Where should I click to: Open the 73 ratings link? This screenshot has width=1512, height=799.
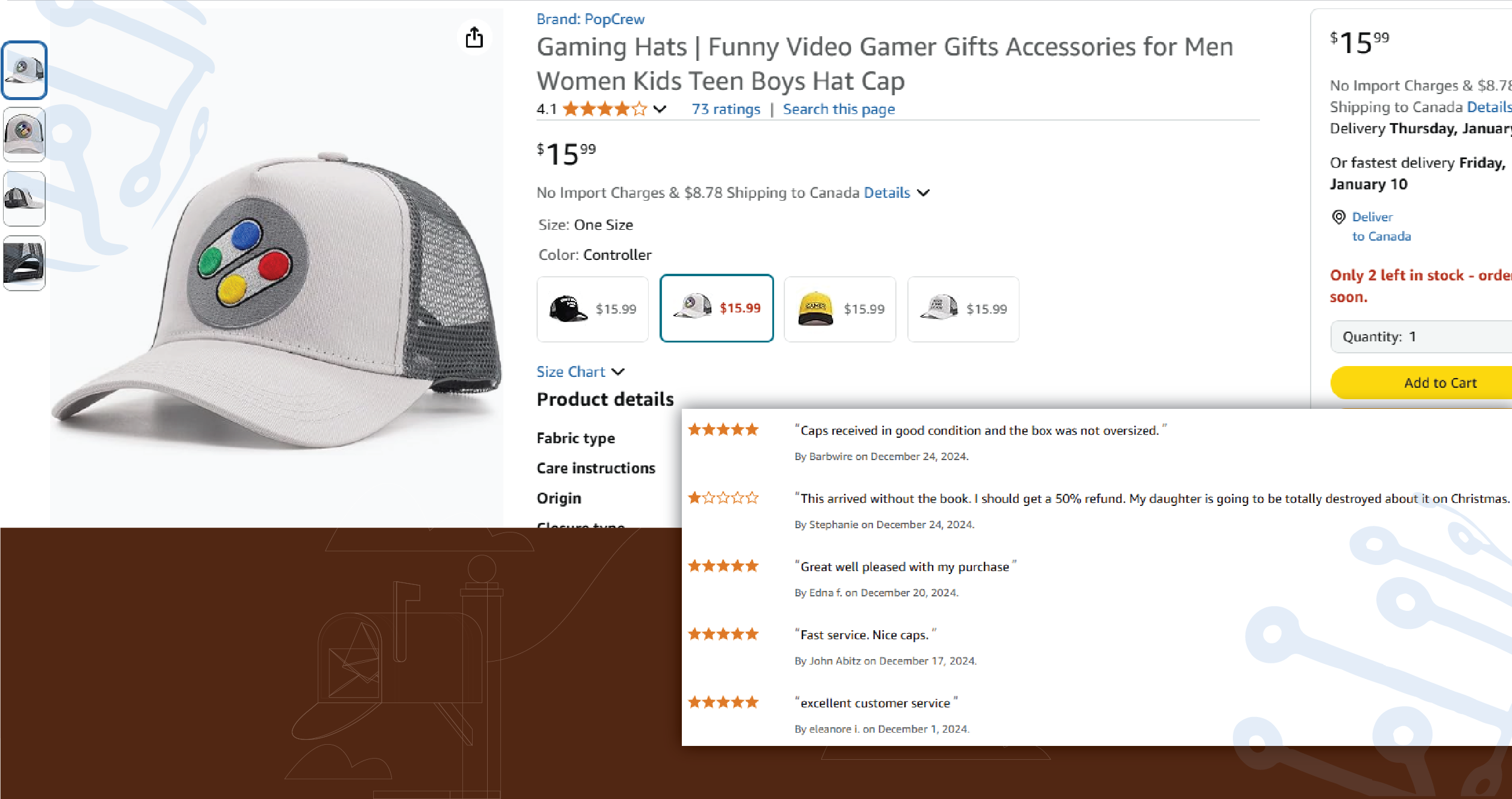click(726, 109)
